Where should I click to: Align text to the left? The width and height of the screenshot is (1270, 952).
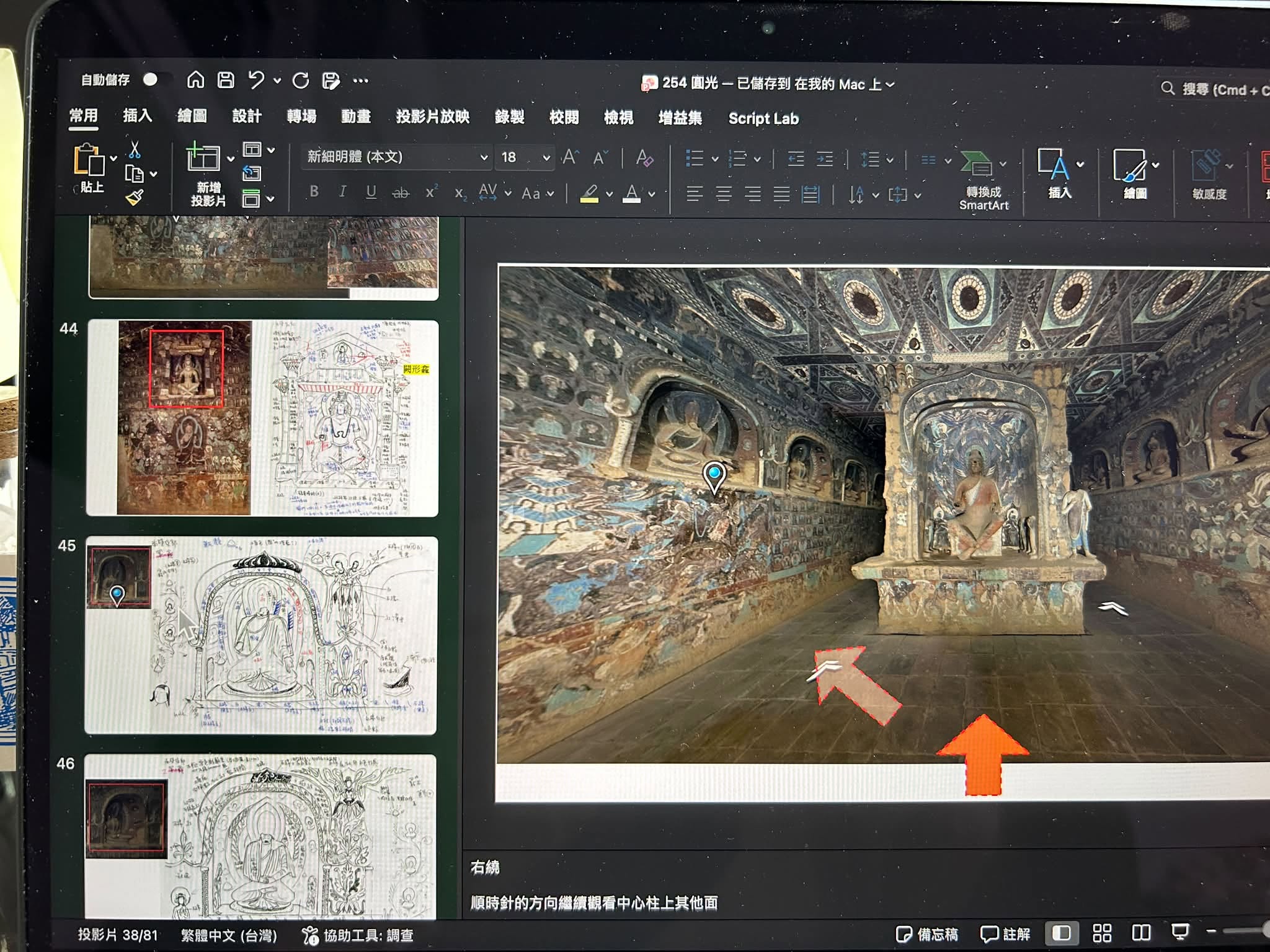tap(695, 194)
